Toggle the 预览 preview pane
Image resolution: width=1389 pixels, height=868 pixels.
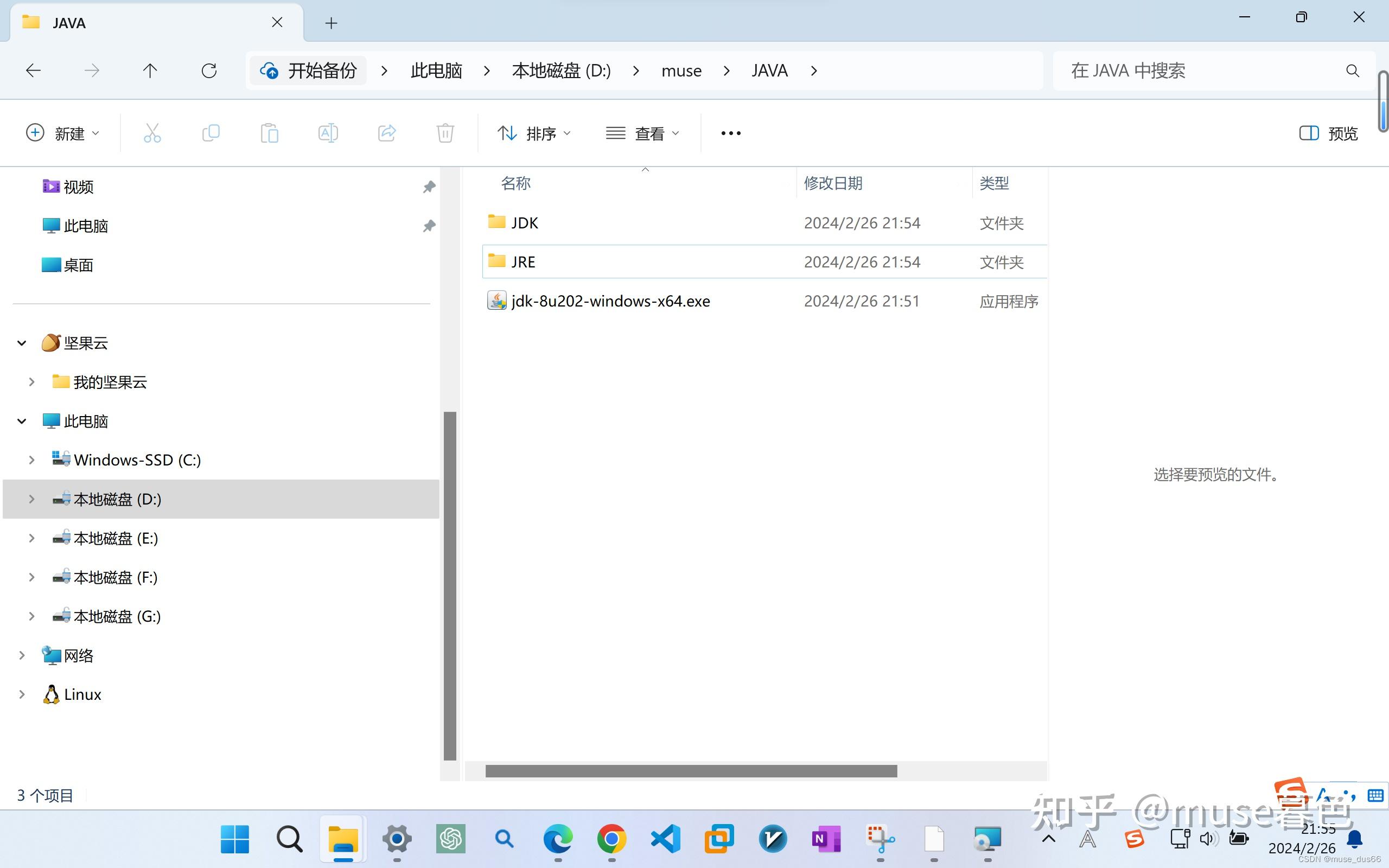point(1328,132)
